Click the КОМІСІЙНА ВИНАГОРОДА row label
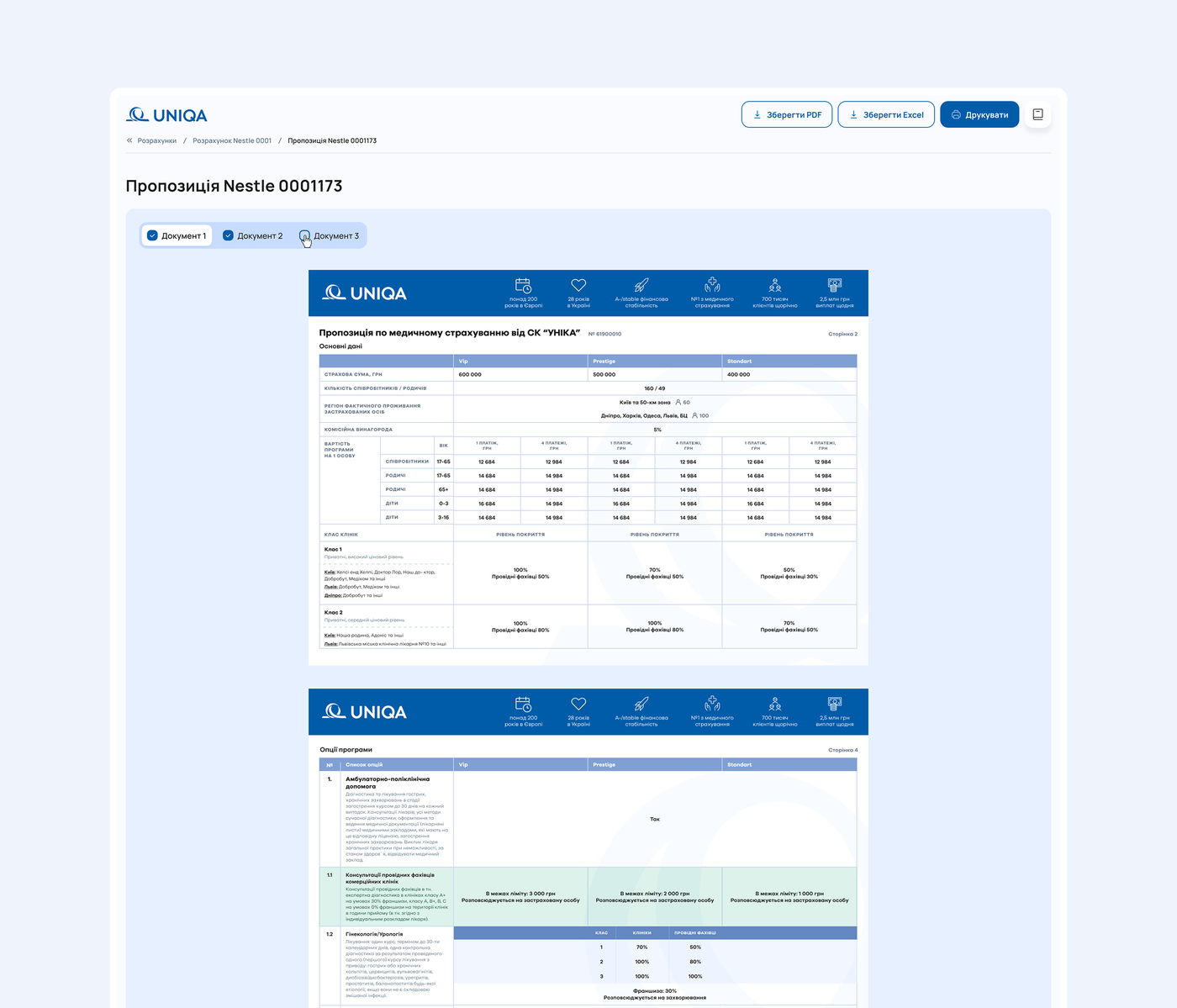Screen dimensions: 1177x1008 coord(358,430)
